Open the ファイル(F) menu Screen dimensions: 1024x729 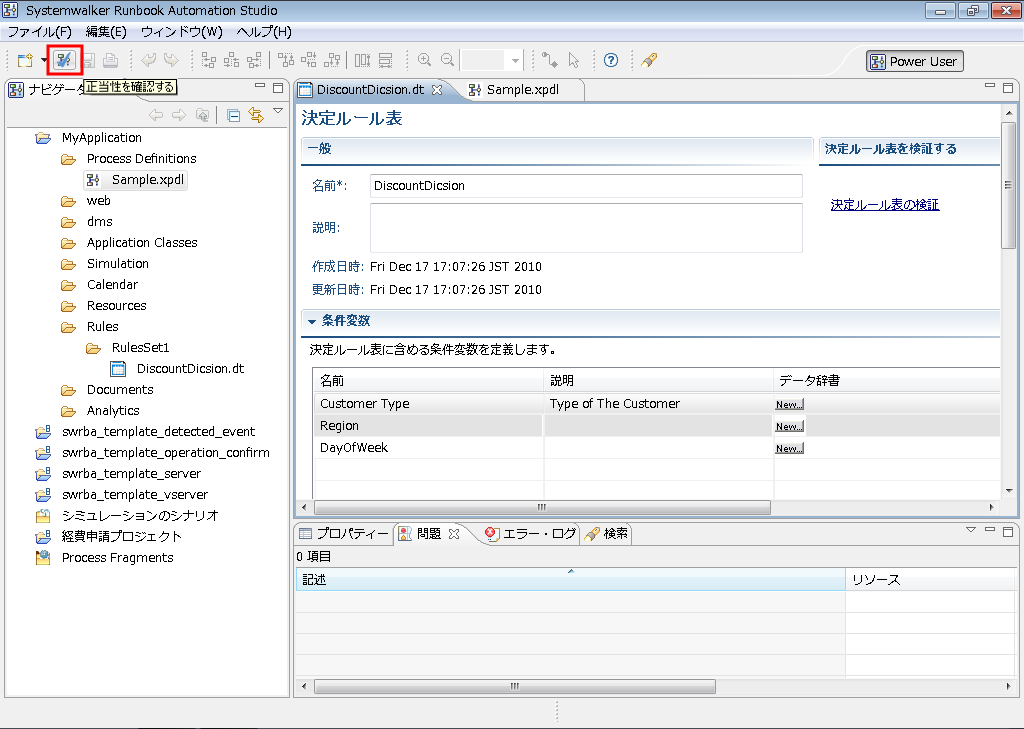pos(39,32)
